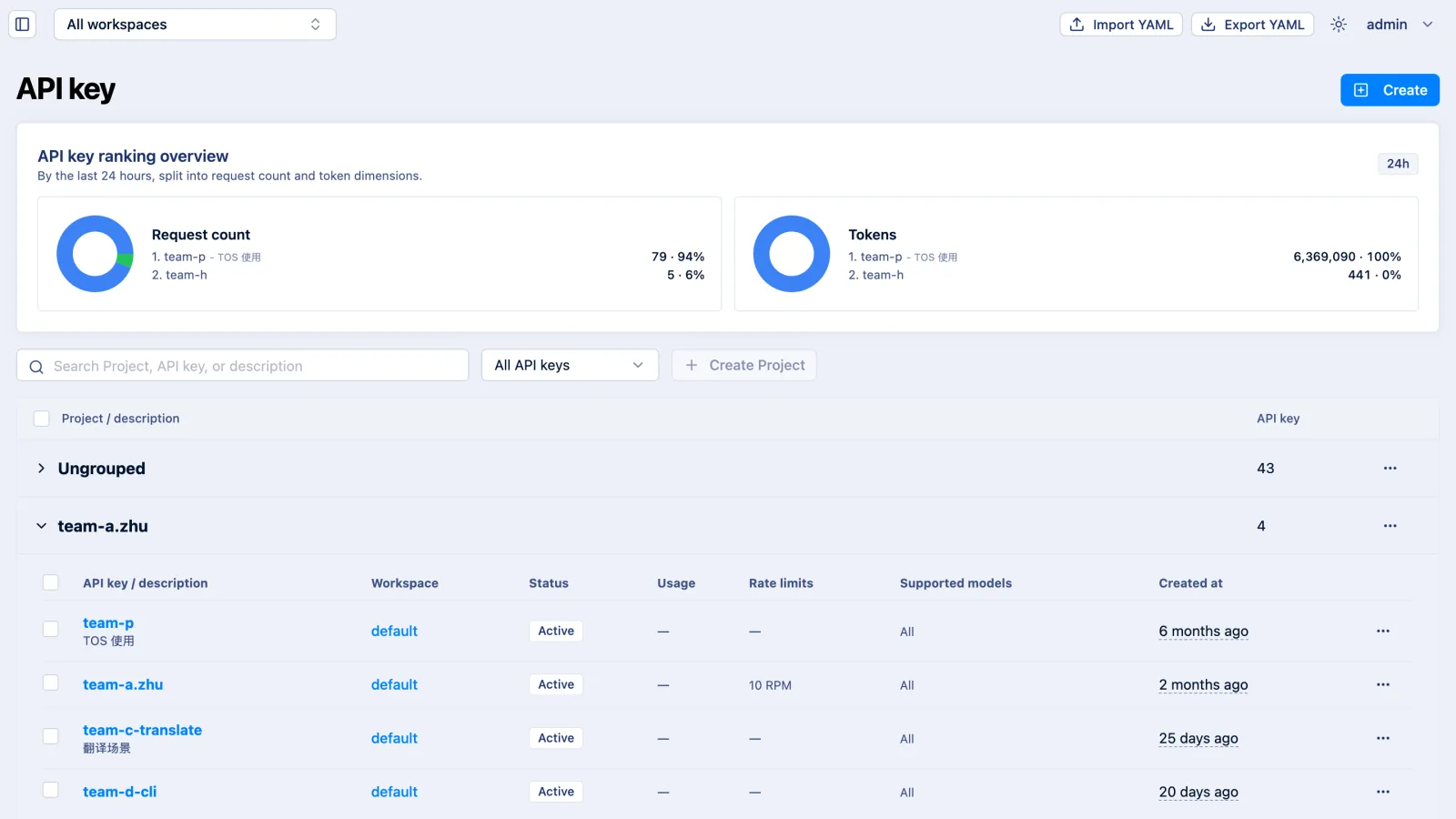
Task: Open the team-d-cli API key link
Action: pyautogui.click(x=119, y=792)
